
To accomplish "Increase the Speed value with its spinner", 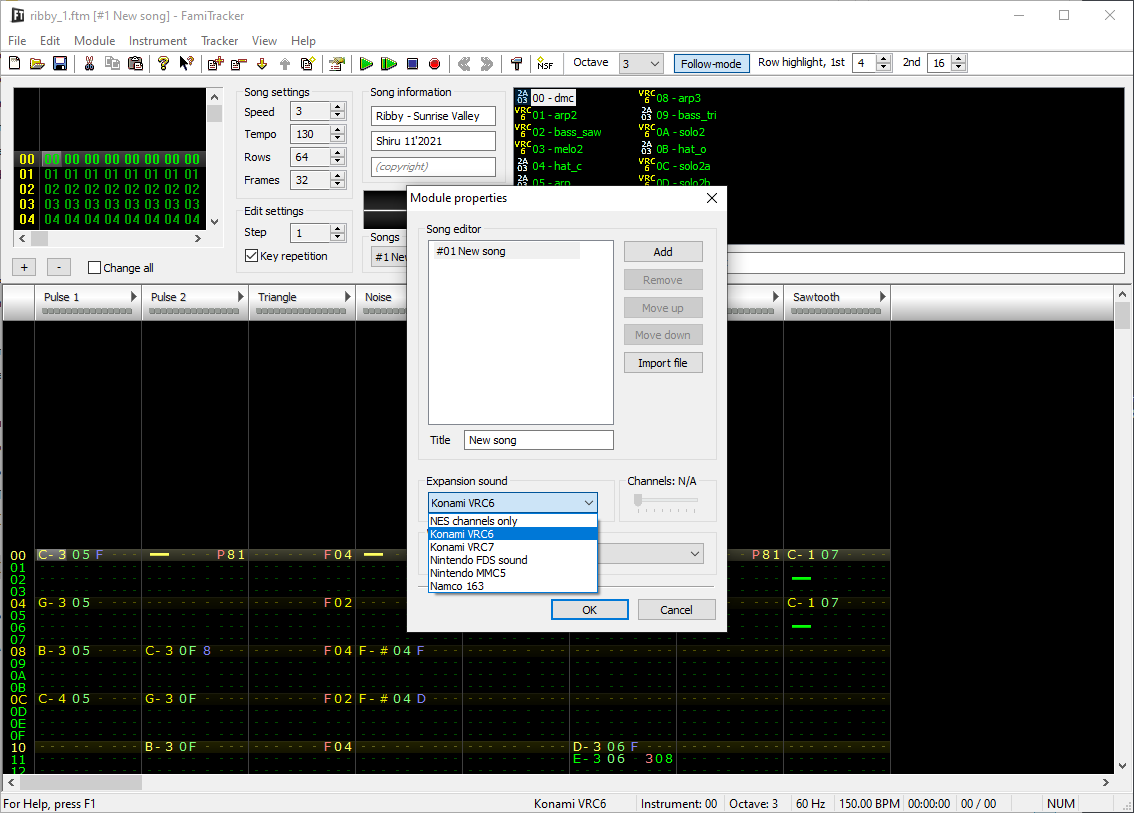I will click(x=338, y=106).
